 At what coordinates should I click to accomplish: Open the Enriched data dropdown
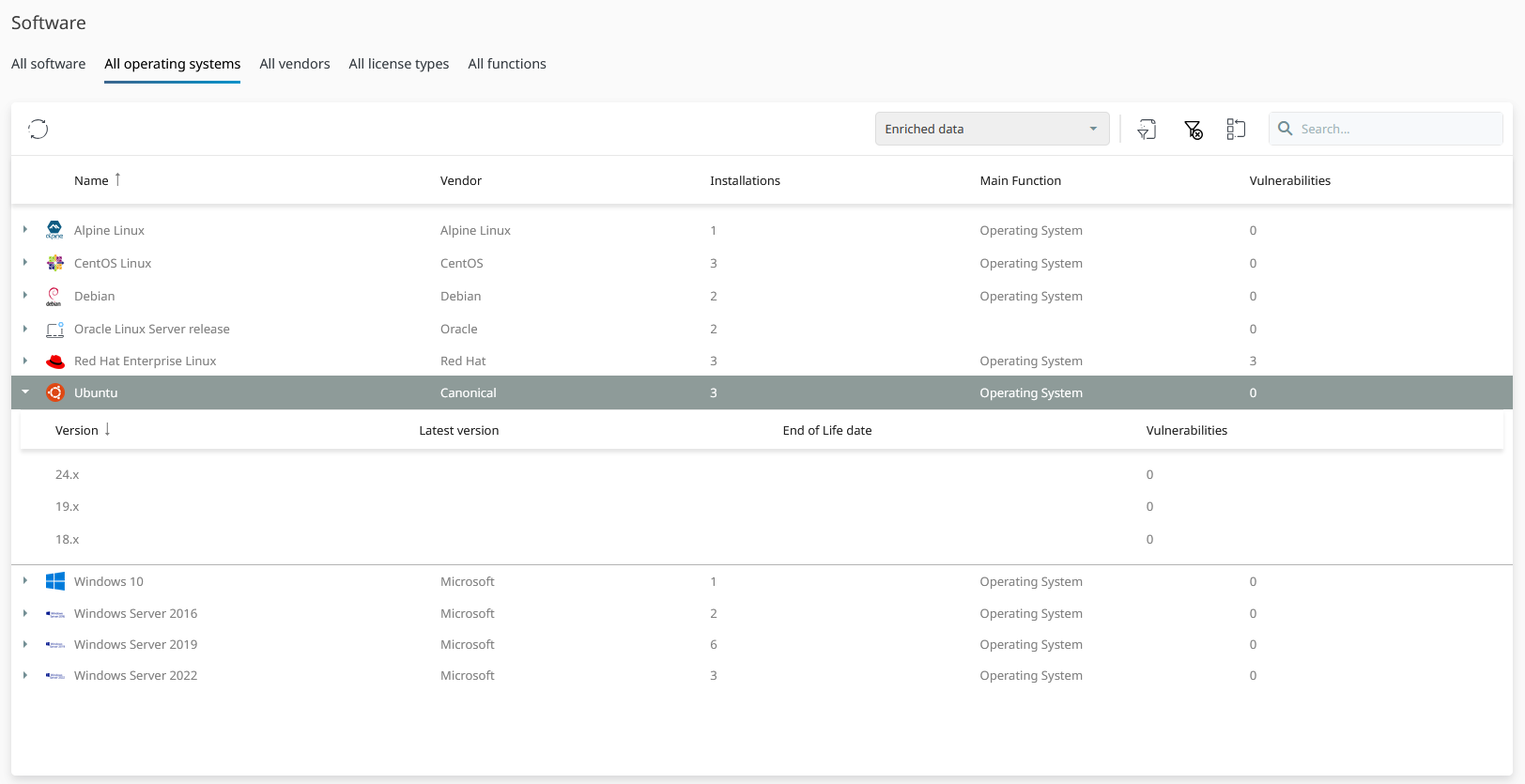click(992, 129)
